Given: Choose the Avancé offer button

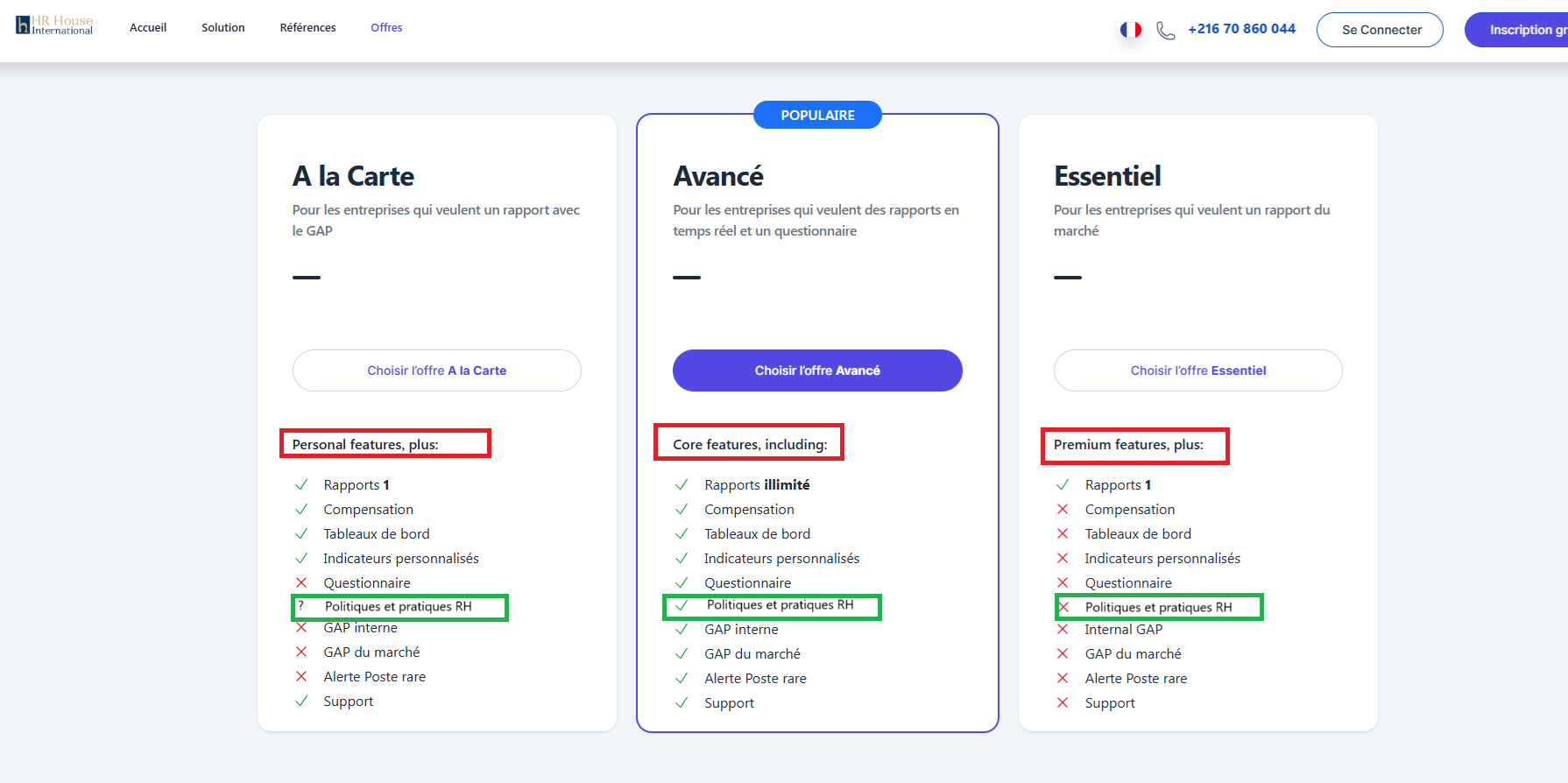Looking at the screenshot, I should coord(817,370).
